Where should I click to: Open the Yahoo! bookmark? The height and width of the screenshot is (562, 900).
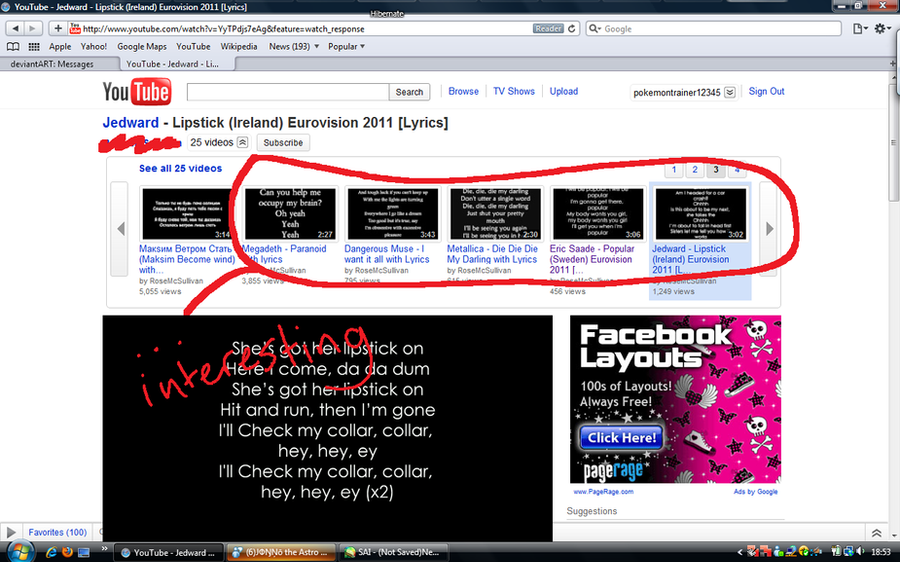click(94, 46)
